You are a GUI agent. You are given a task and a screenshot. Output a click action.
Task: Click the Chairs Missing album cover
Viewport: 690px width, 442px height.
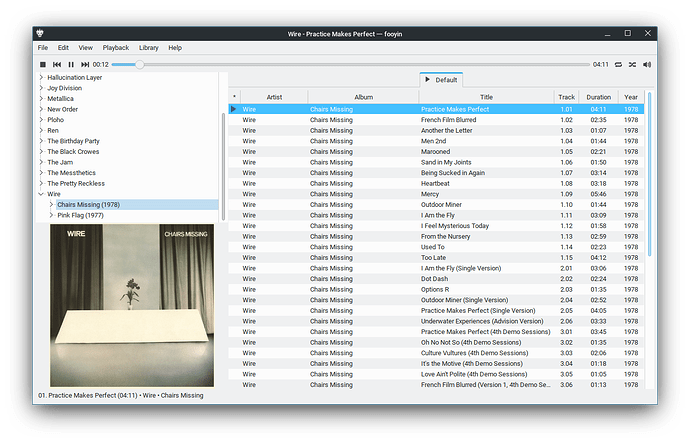(x=132, y=304)
